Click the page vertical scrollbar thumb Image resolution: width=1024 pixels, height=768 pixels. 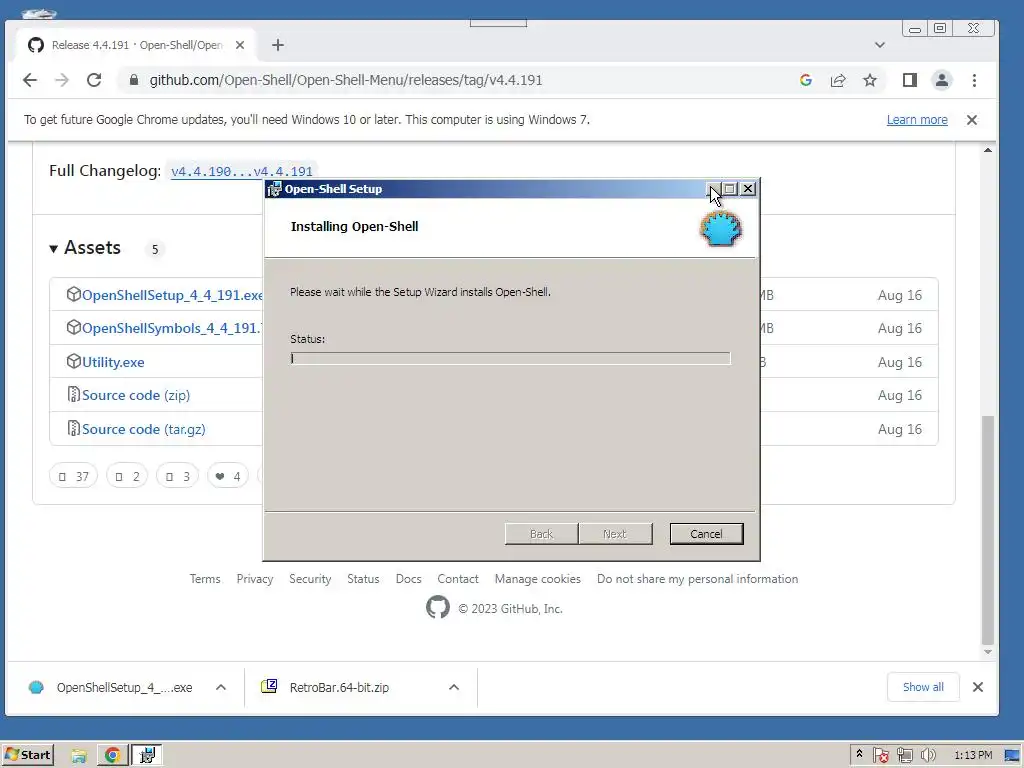pos(988,529)
